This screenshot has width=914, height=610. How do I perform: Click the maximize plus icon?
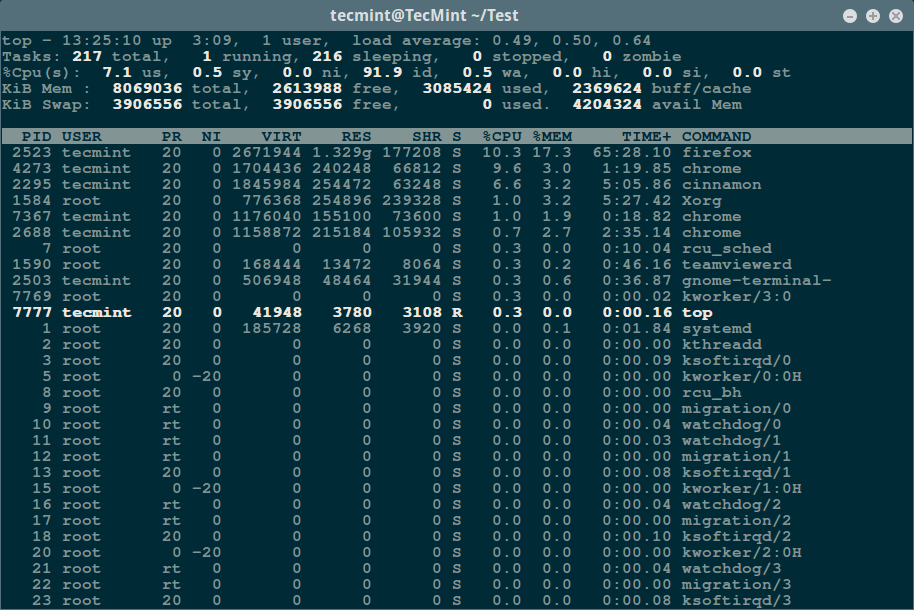pyautogui.click(x=873, y=15)
